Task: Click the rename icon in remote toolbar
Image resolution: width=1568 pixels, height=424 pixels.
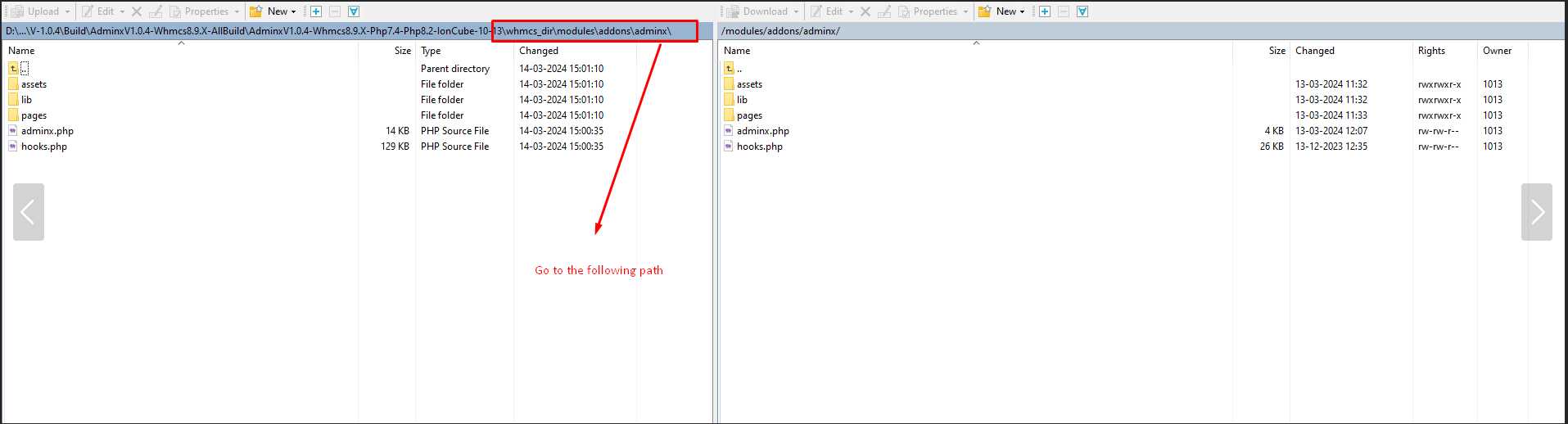Action: click(x=884, y=11)
